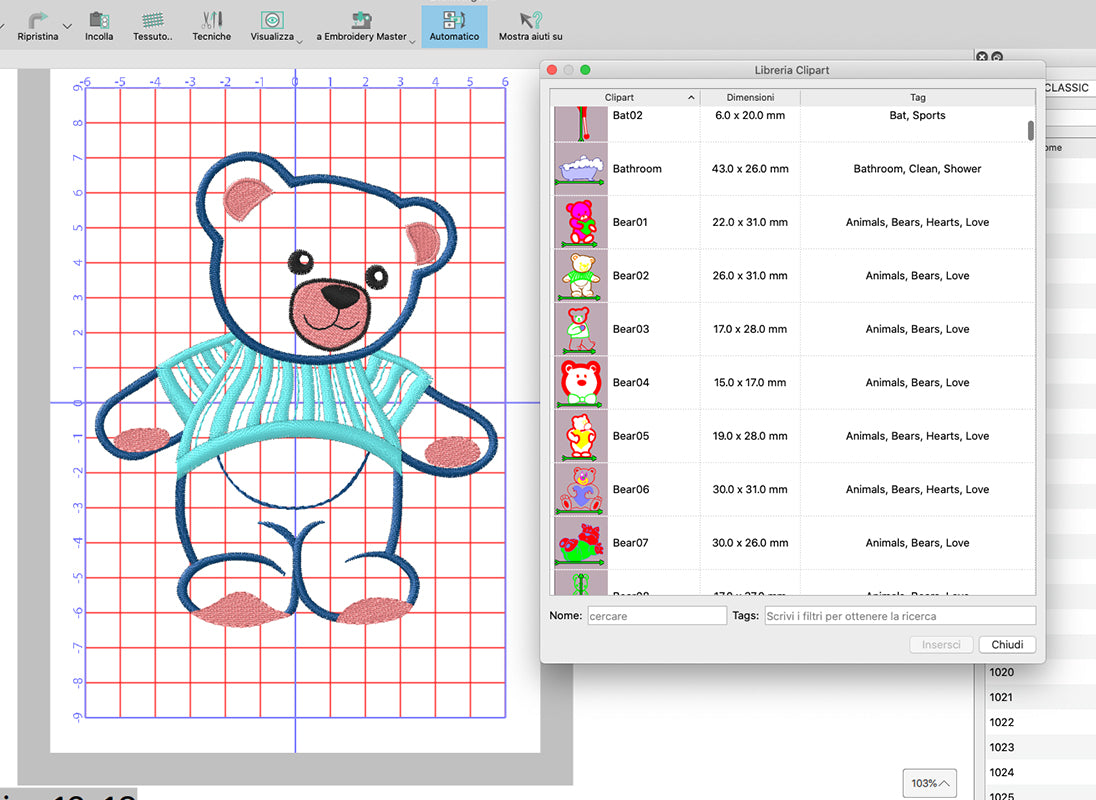This screenshot has width=1096, height=800.
Task: Click the Embroidery Master machine icon
Action: point(361,19)
